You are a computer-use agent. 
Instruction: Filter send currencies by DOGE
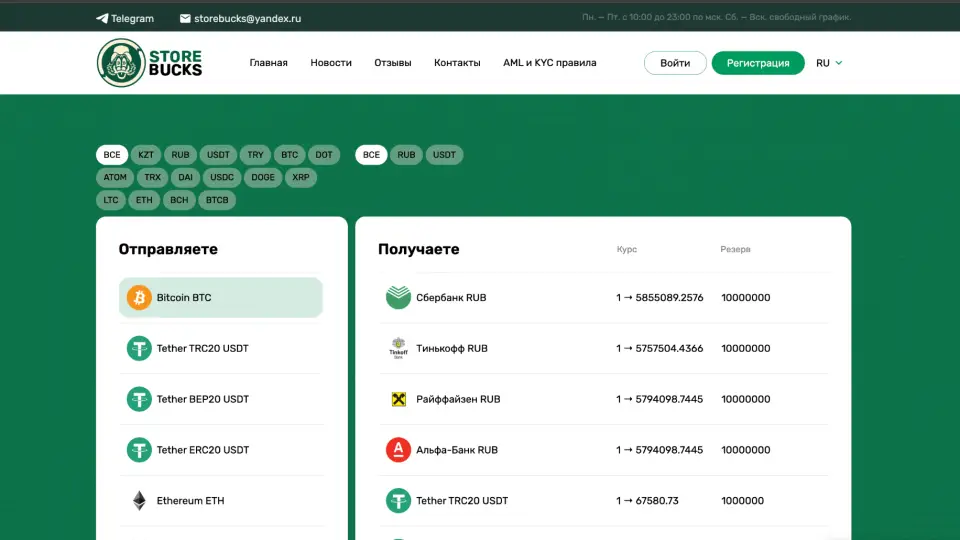[263, 178]
